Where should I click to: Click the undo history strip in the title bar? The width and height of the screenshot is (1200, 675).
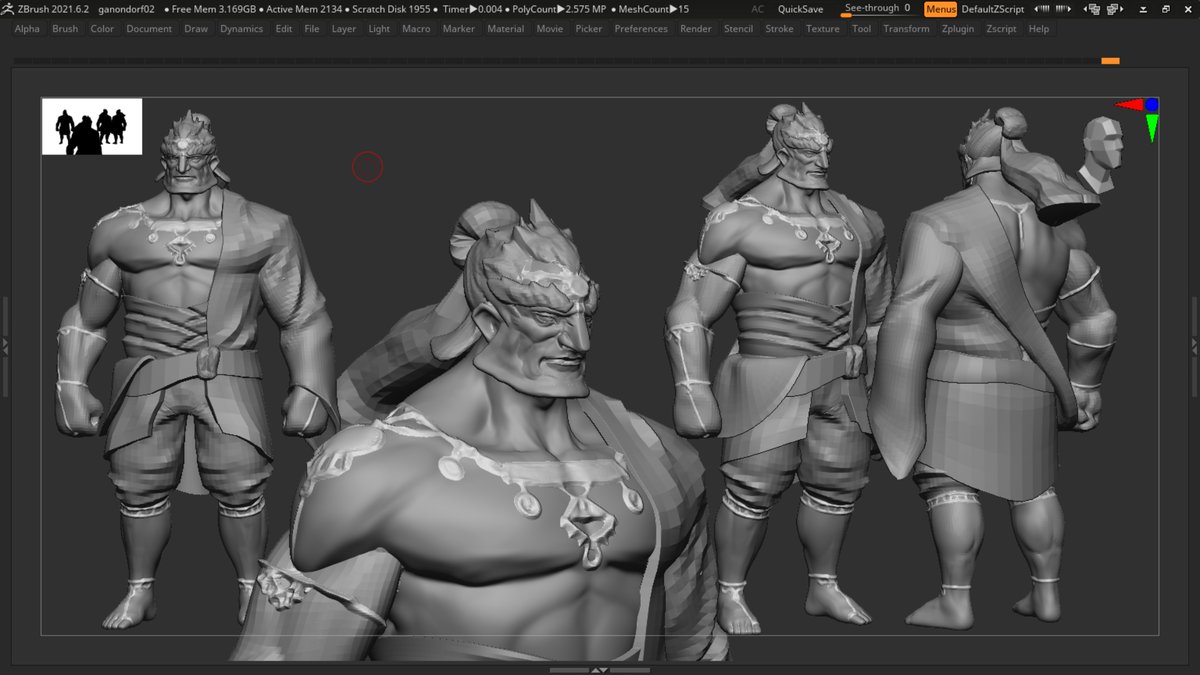1046,9
